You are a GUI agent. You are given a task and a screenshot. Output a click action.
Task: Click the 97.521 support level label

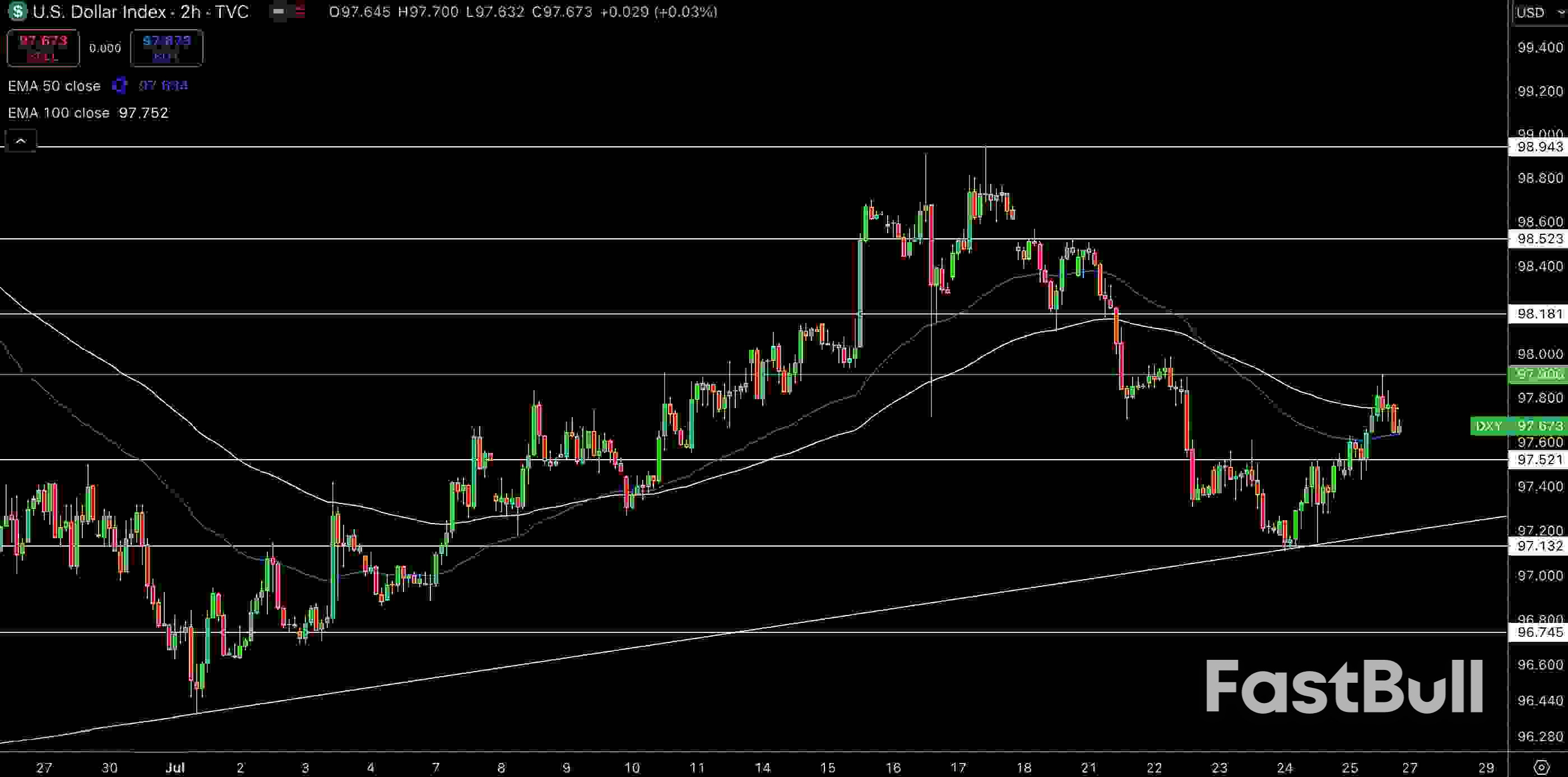click(x=1539, y=460)
